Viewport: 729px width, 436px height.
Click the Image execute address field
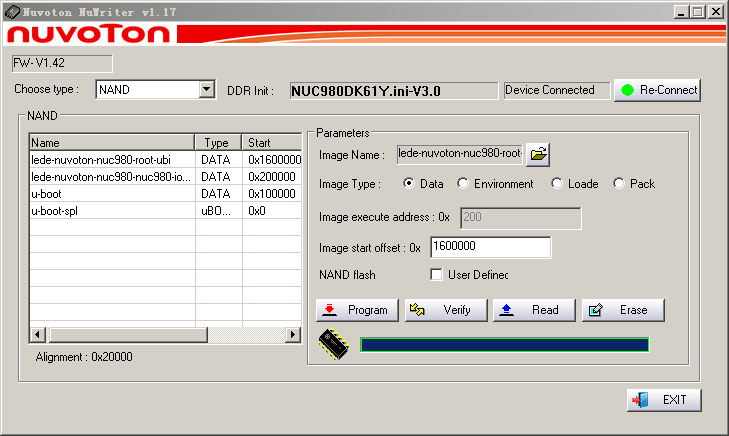coord(521,218)
